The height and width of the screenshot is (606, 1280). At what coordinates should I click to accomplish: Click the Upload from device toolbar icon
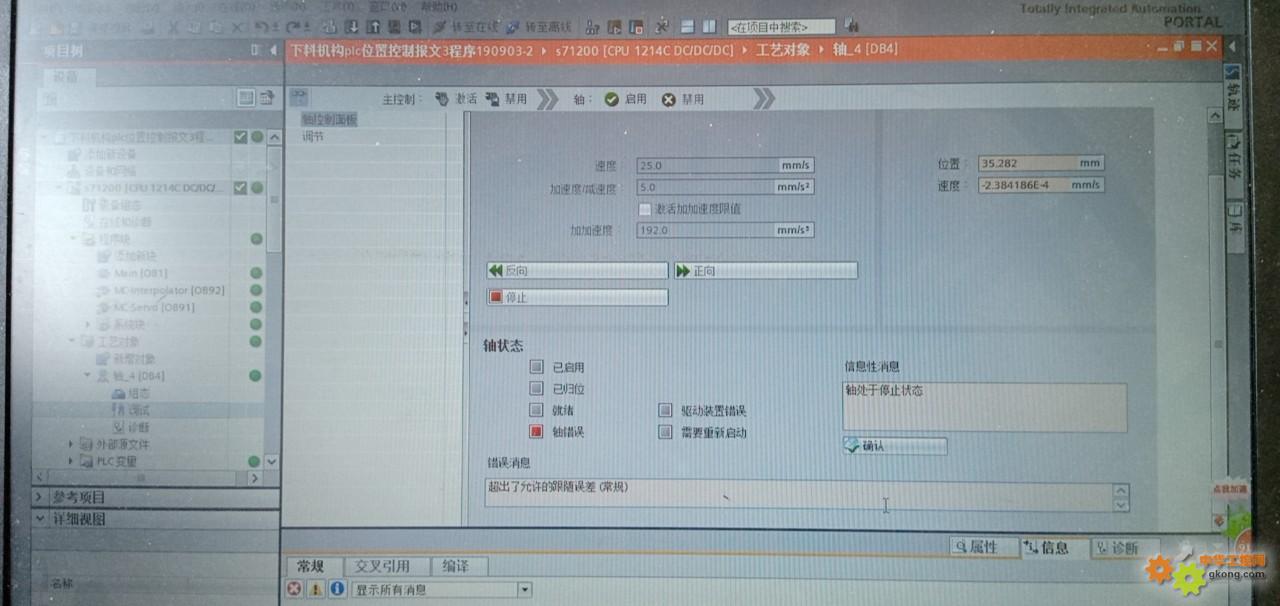[372, 27]
